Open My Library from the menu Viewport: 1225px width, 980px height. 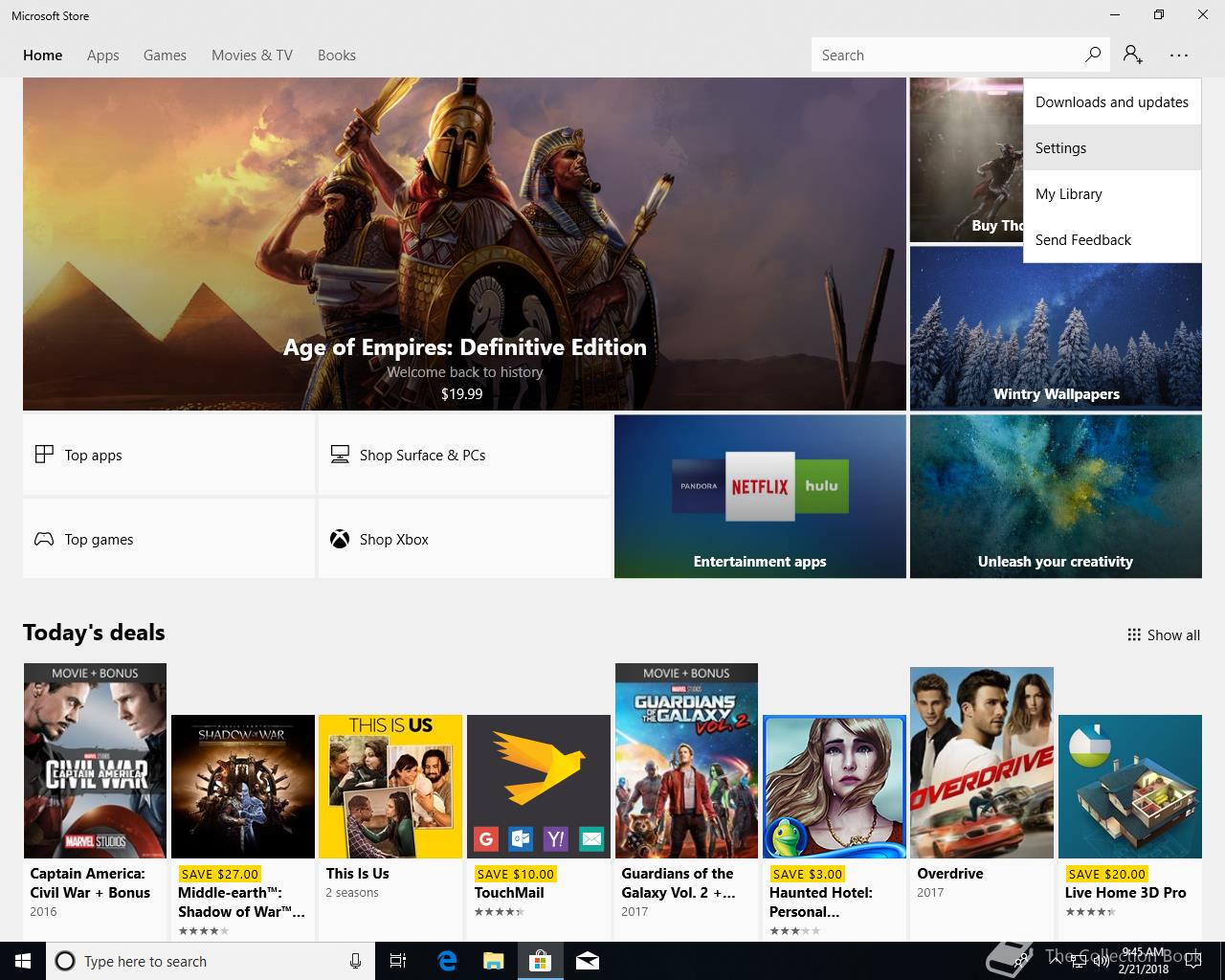[x=1112, y=193]
